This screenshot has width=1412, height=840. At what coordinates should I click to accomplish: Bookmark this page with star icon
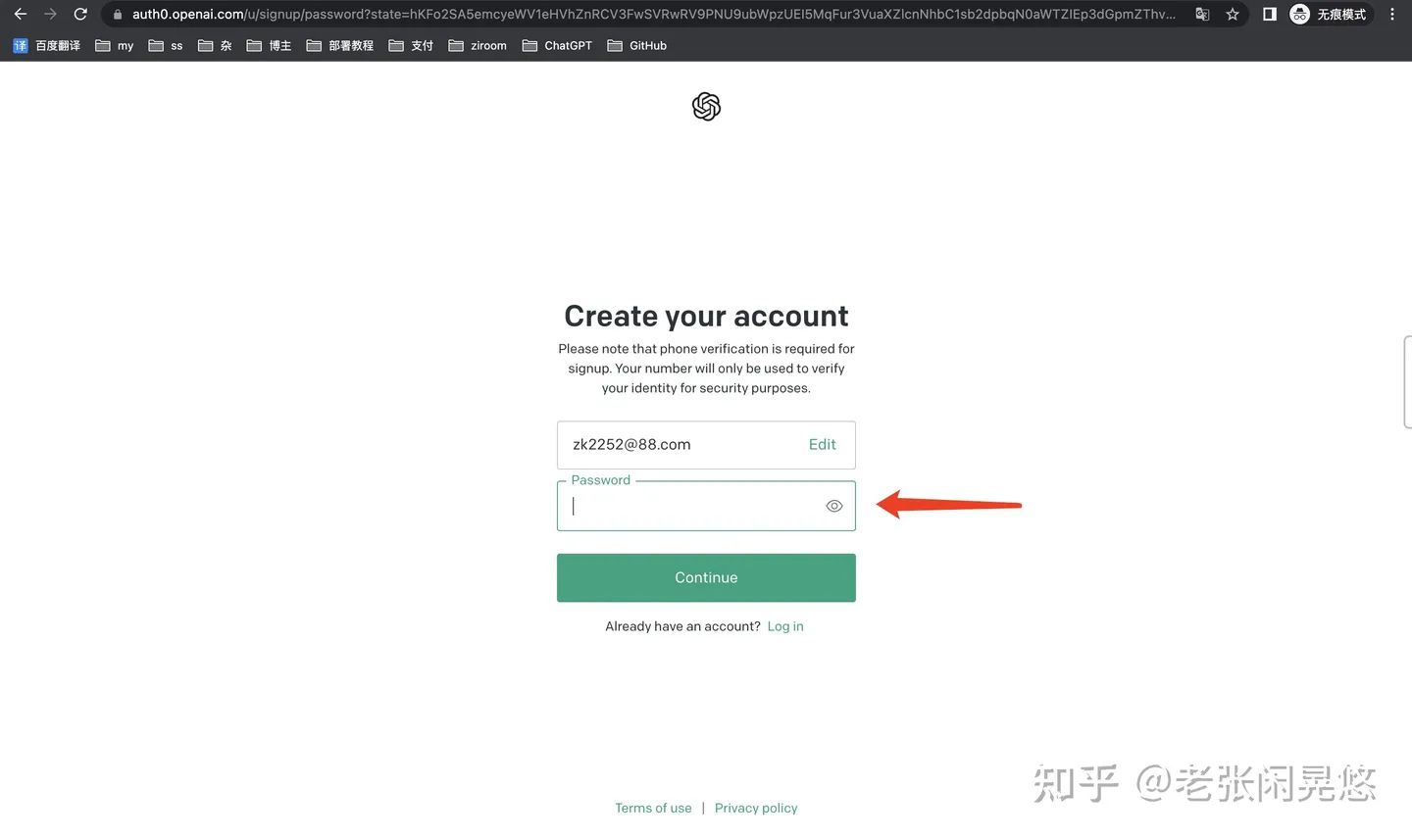click(x=1233, y=14)
